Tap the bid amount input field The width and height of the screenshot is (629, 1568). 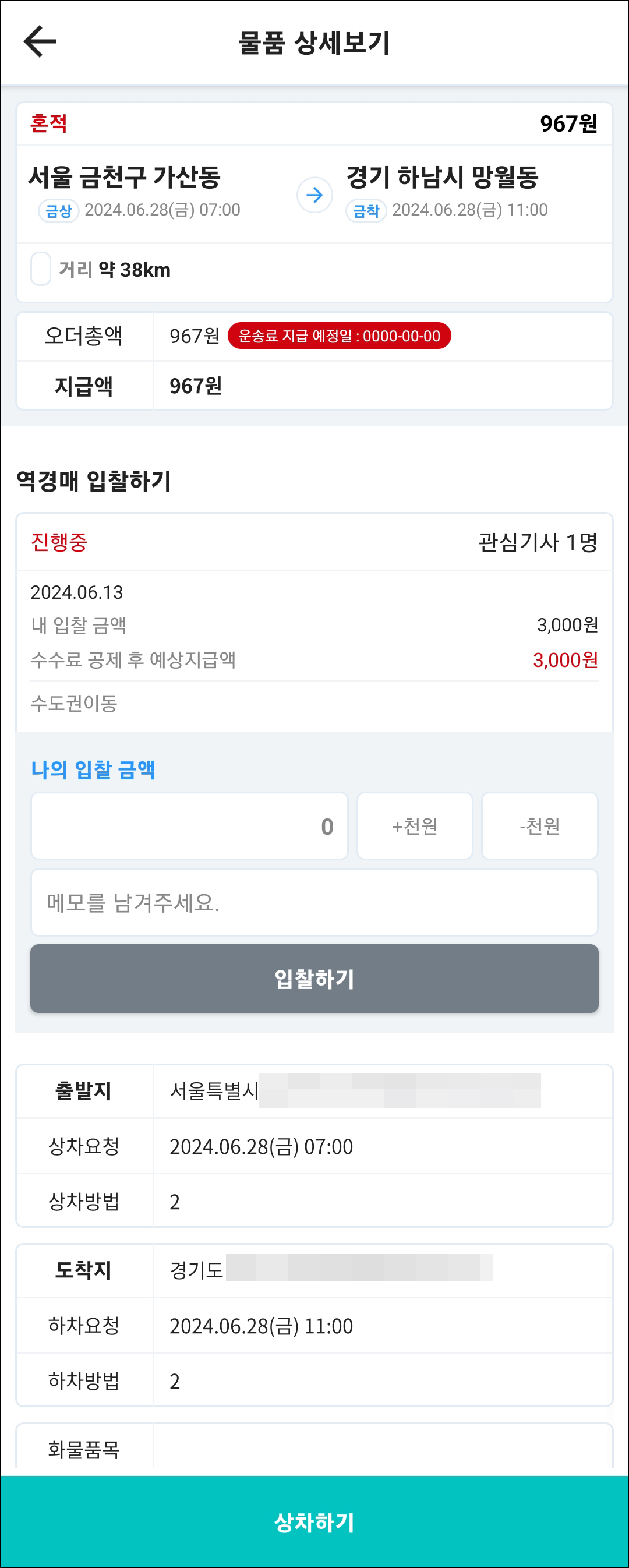(x=189, y=826)
